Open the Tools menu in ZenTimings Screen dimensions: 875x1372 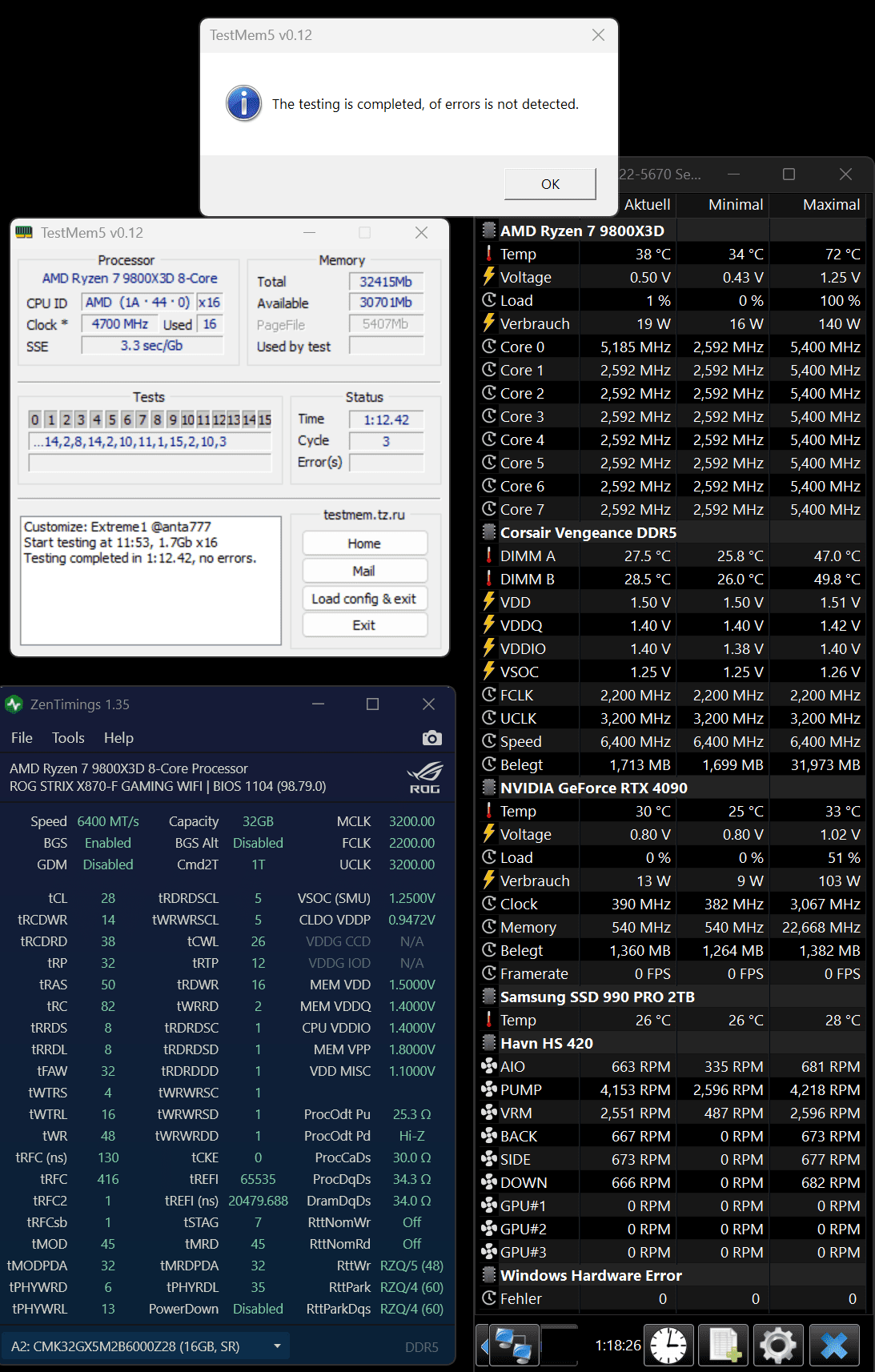(x=68, y=738)
